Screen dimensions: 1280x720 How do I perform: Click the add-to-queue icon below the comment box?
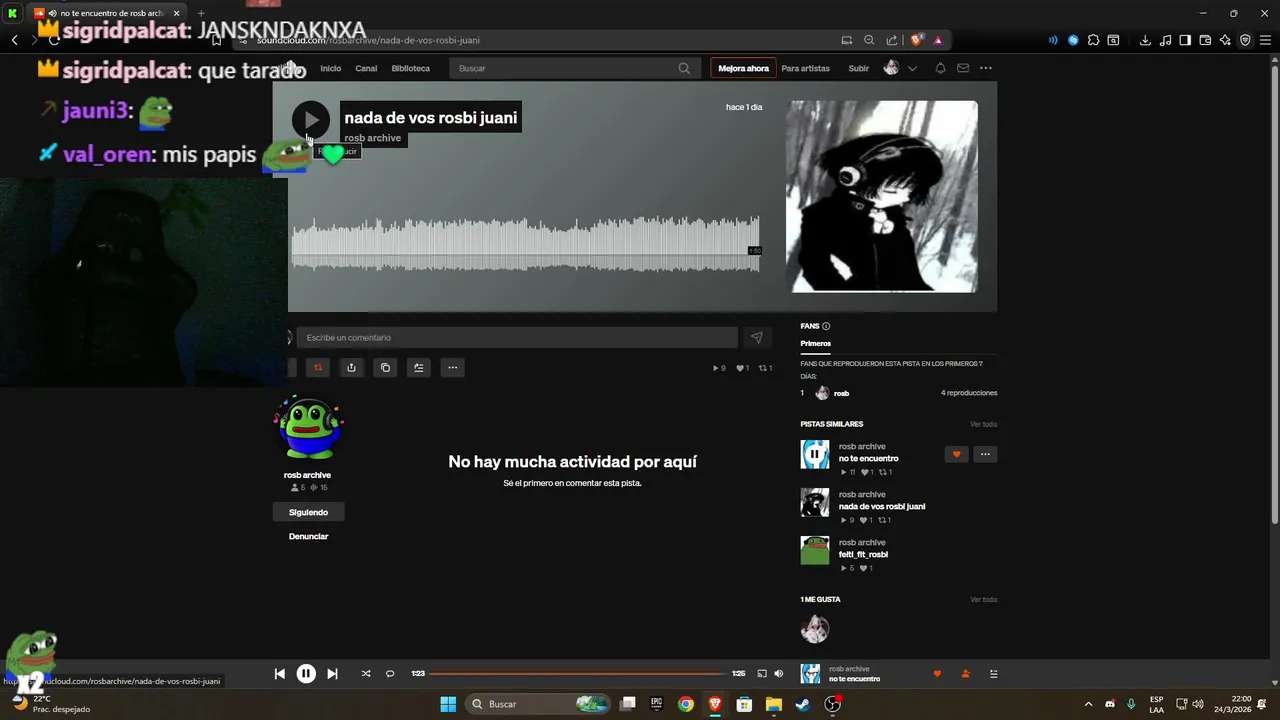pos(419,368)
